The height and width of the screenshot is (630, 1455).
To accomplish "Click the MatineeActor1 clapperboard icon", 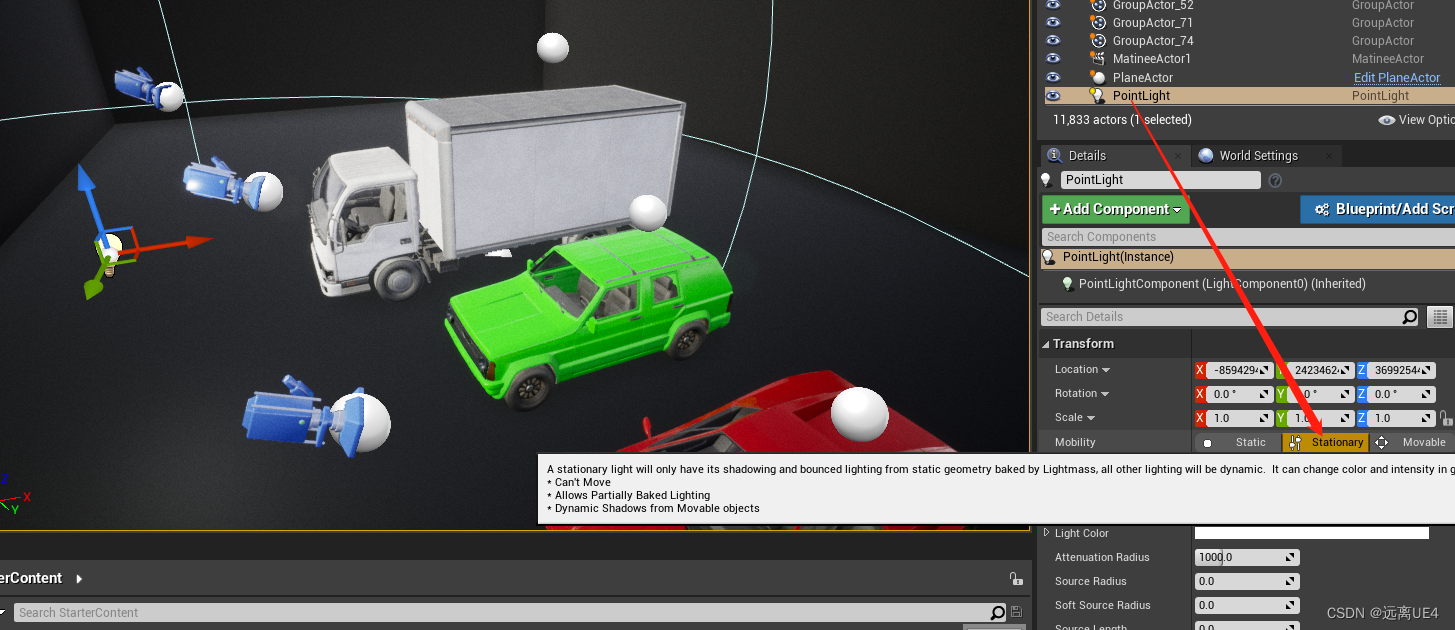I will [x=1096, y=58].
